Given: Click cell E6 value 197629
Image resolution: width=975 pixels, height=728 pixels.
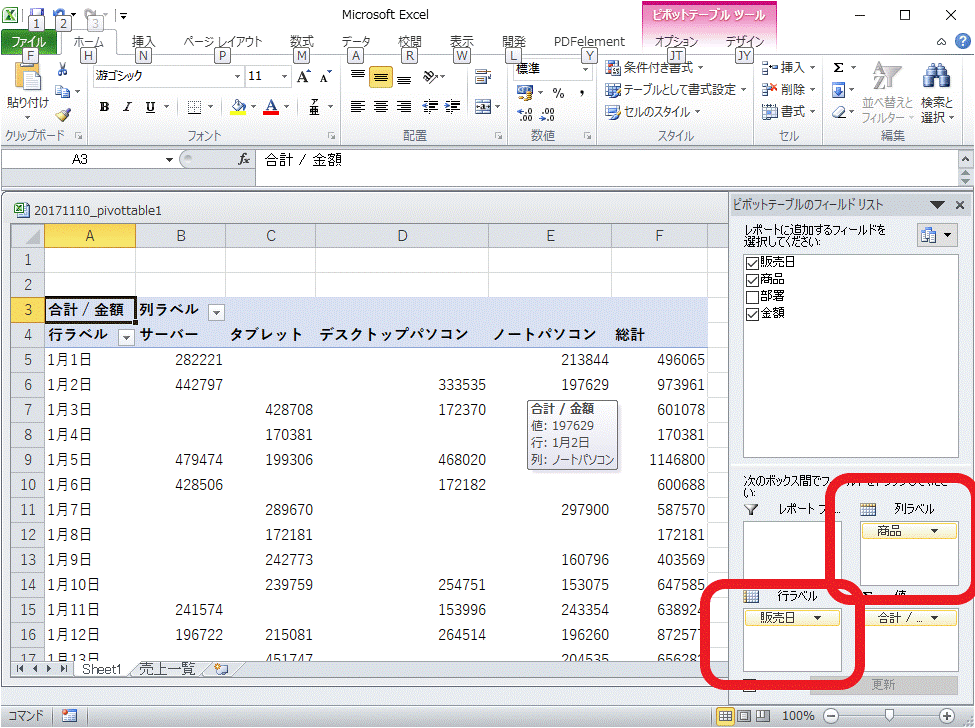Looking at the screenshot, I should click(x=550, y=385).
